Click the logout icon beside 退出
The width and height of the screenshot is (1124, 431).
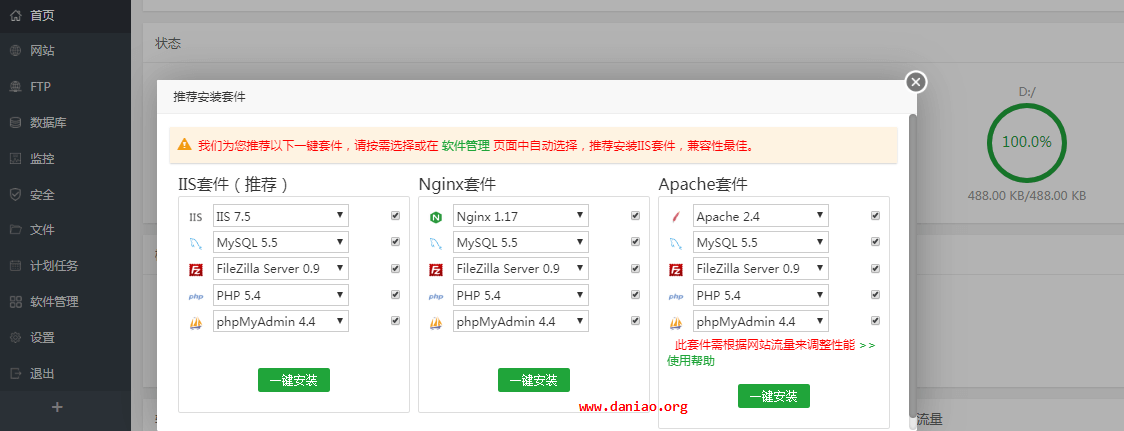(16, 374)
